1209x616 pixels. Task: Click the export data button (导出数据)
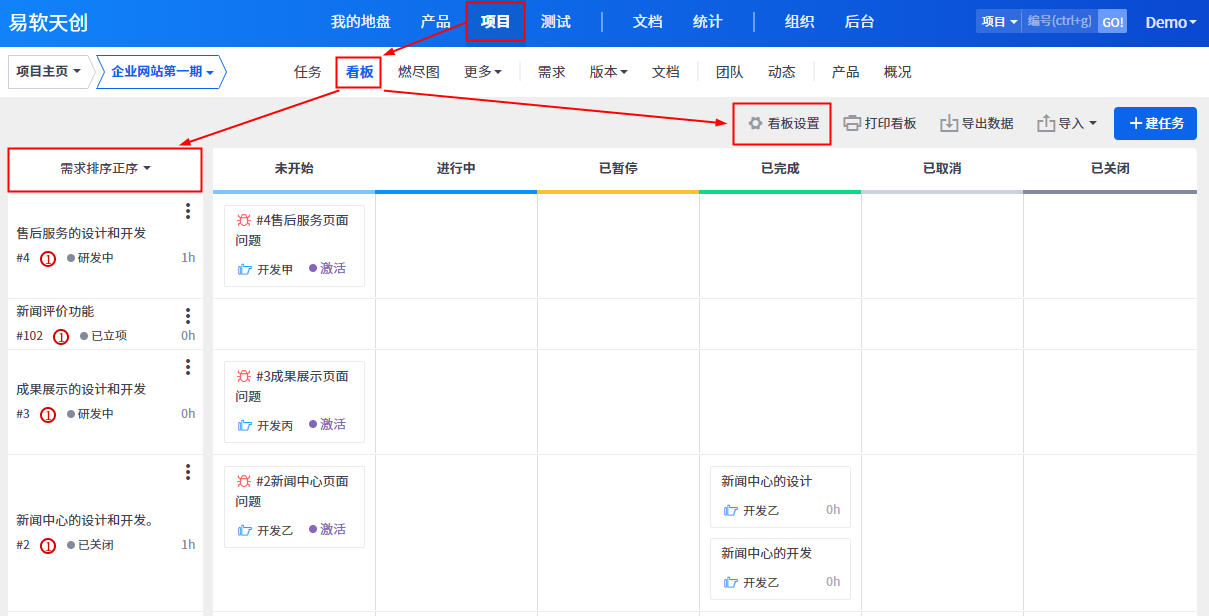pos(976,123)
